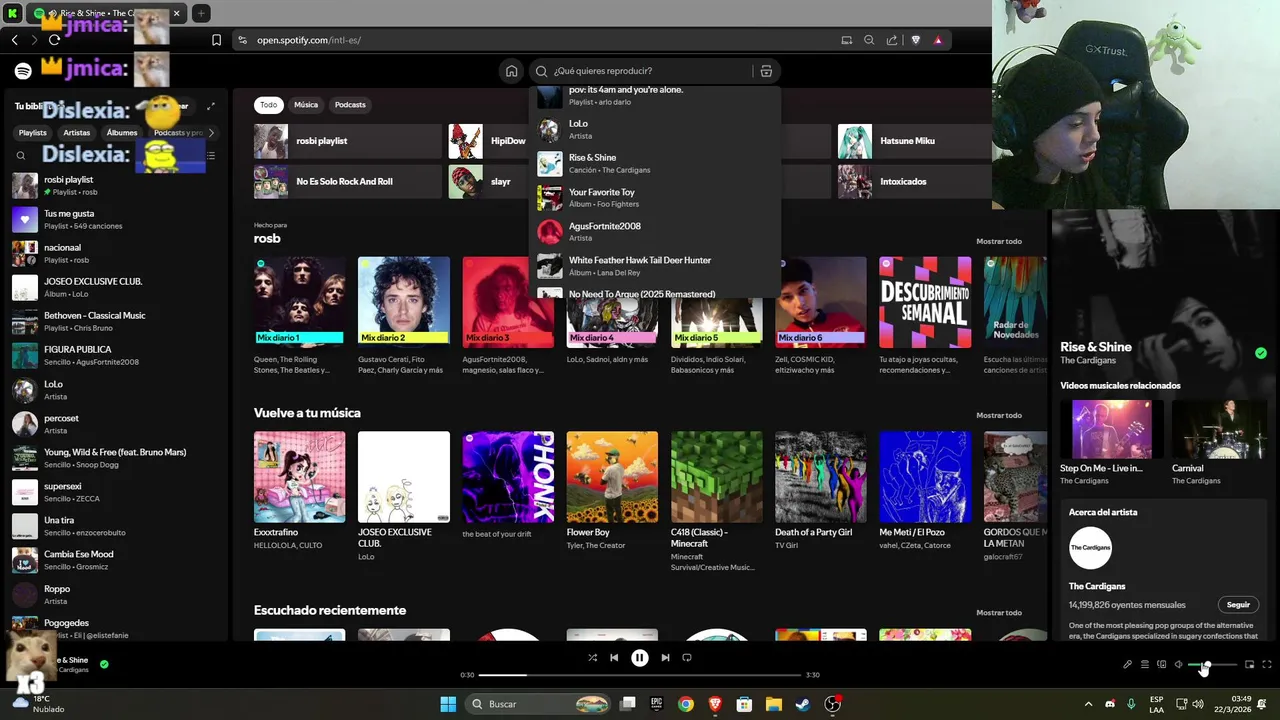The image size is (1280, 720).
Task: Play the Carnival music video thumbnail
Action: click(1218, 429)
